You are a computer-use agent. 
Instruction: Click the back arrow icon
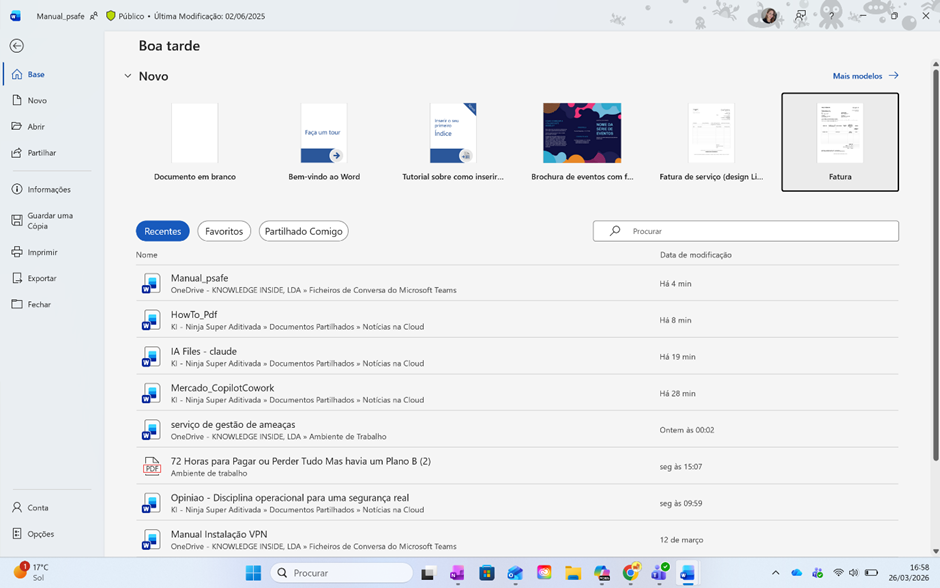[17, 46]
